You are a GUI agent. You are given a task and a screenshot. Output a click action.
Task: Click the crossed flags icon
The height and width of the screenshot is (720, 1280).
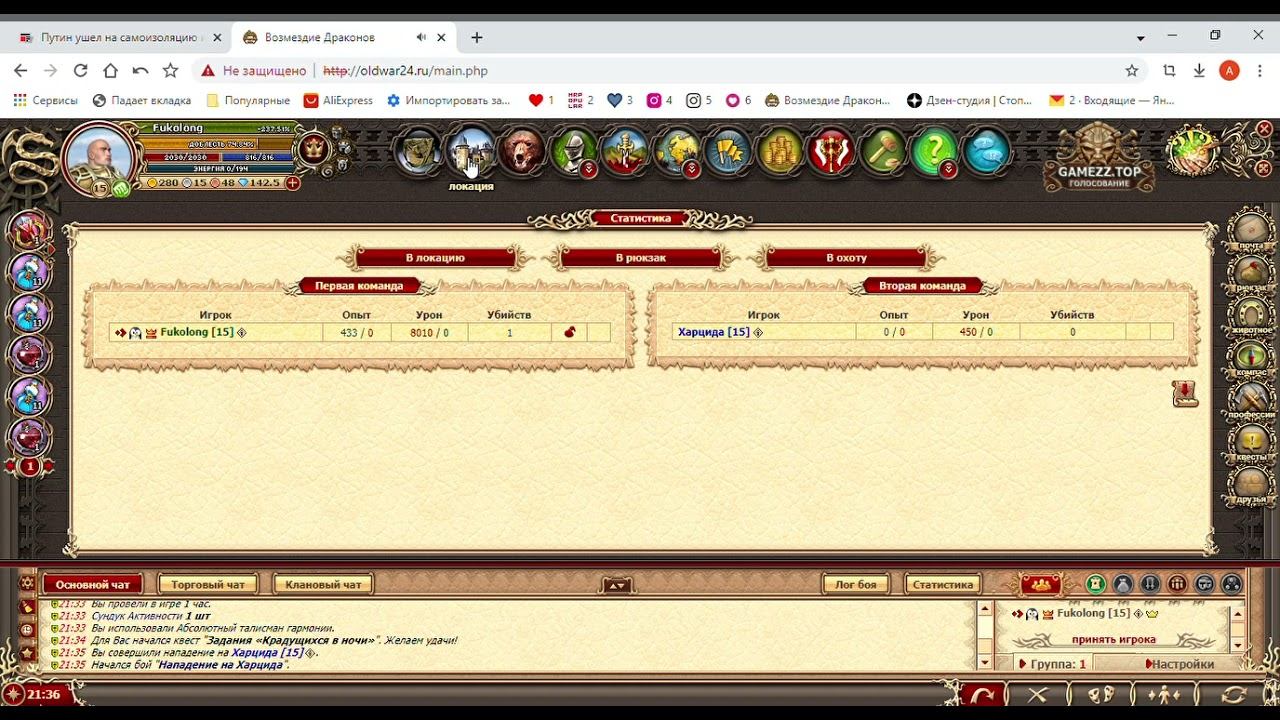(x=728, y=152)
